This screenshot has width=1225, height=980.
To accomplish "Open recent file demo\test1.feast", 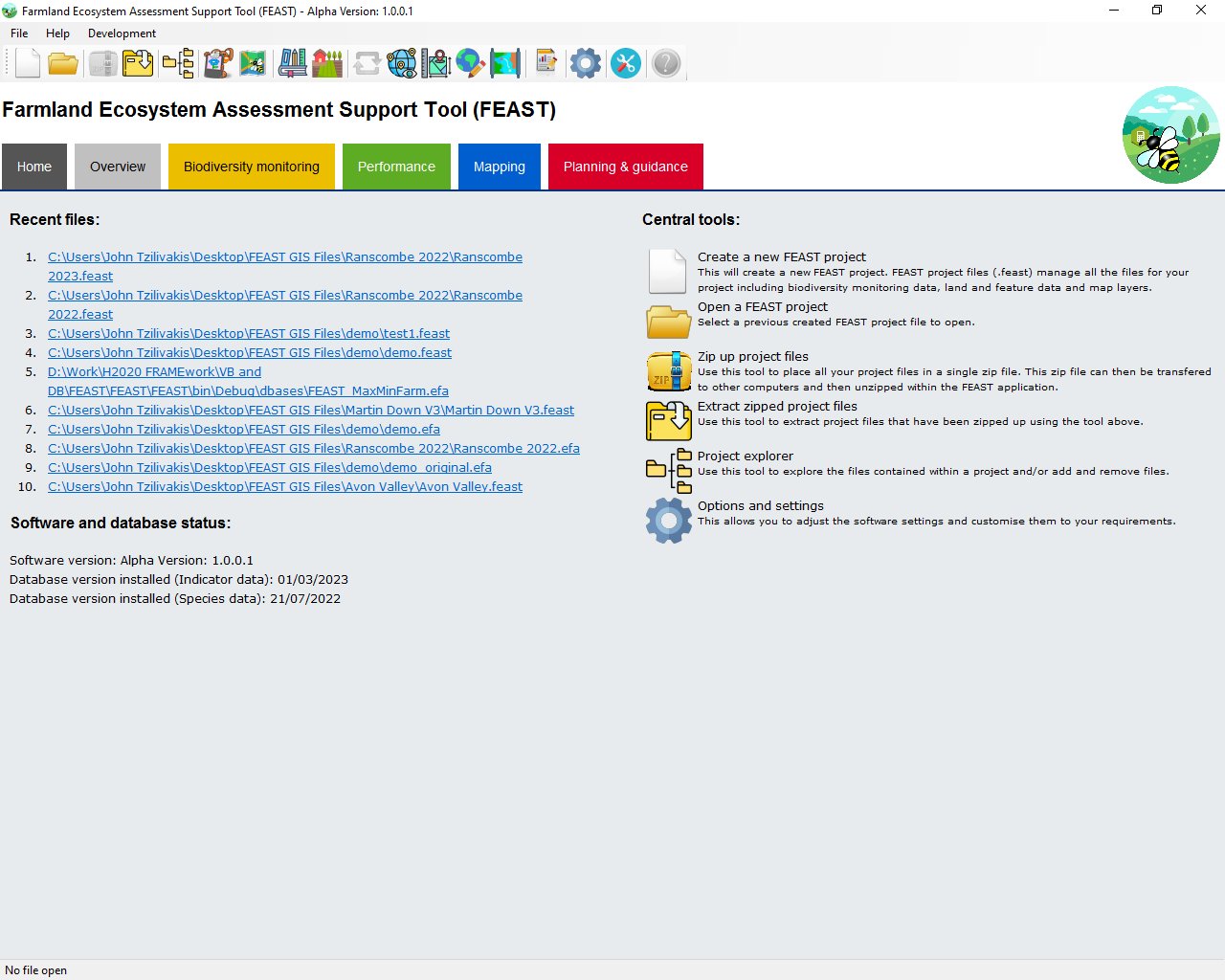I will point(249,333).
